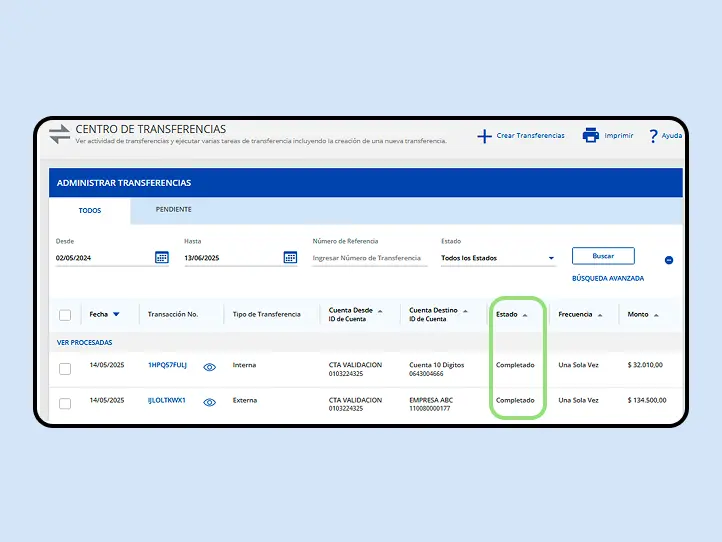Open transaction link IJLOLTKWX1
This screenshot has width=722, height=542.
(x=167, y=400)
